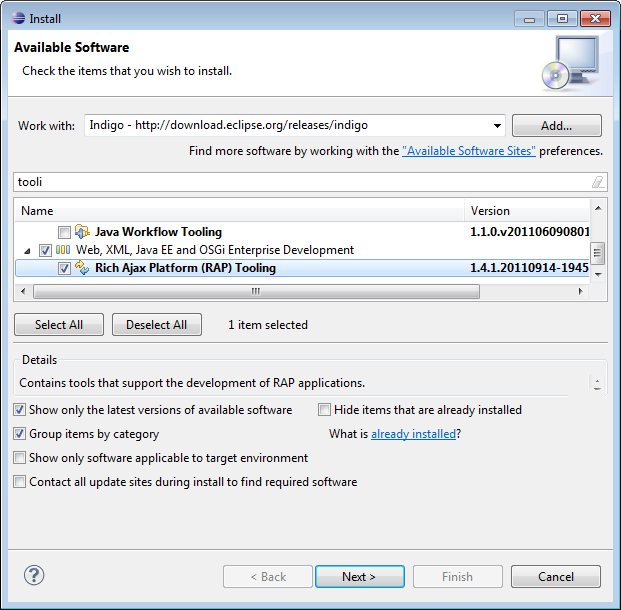Screen dimensions: 621x610
Task: Uncheck the Web, XML, Java EE category checkbox
Action: pyautogui.click(x=45, y=250)
